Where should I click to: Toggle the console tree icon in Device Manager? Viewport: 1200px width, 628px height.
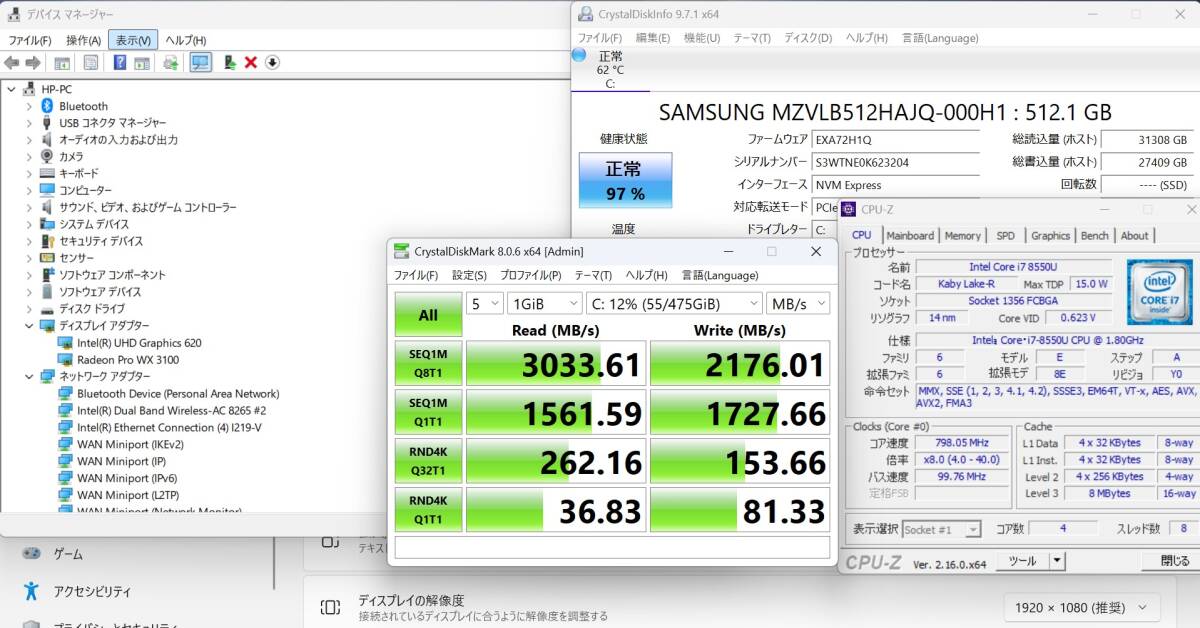[62, 62]
